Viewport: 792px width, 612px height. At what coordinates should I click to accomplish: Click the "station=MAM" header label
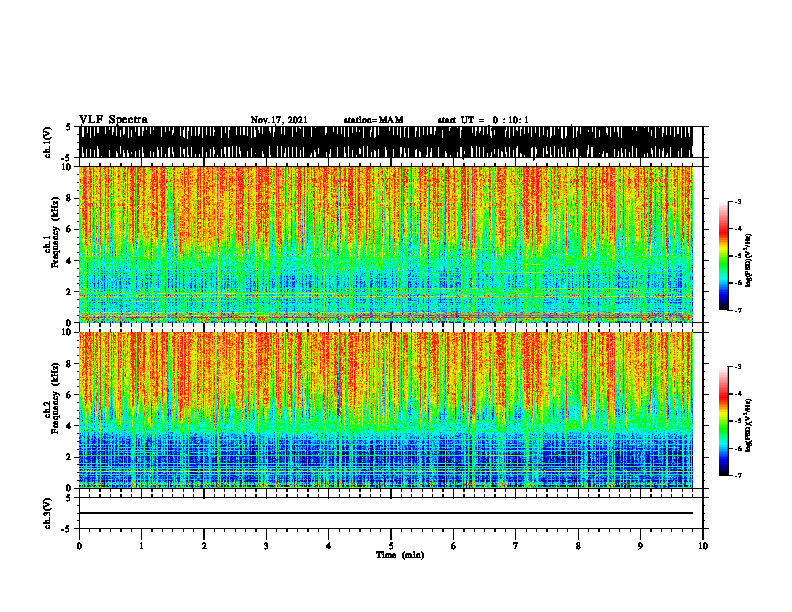373,120
